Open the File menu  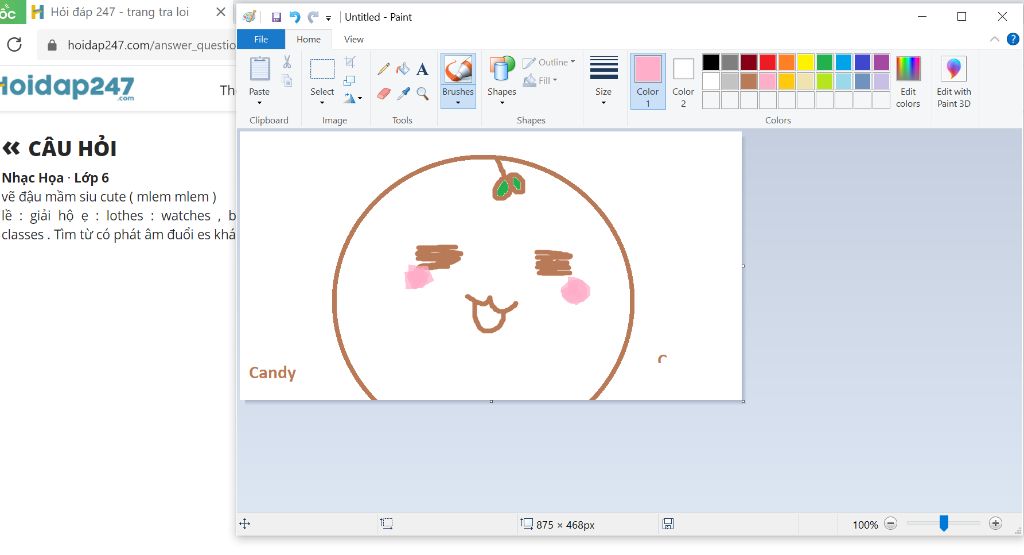261,39
